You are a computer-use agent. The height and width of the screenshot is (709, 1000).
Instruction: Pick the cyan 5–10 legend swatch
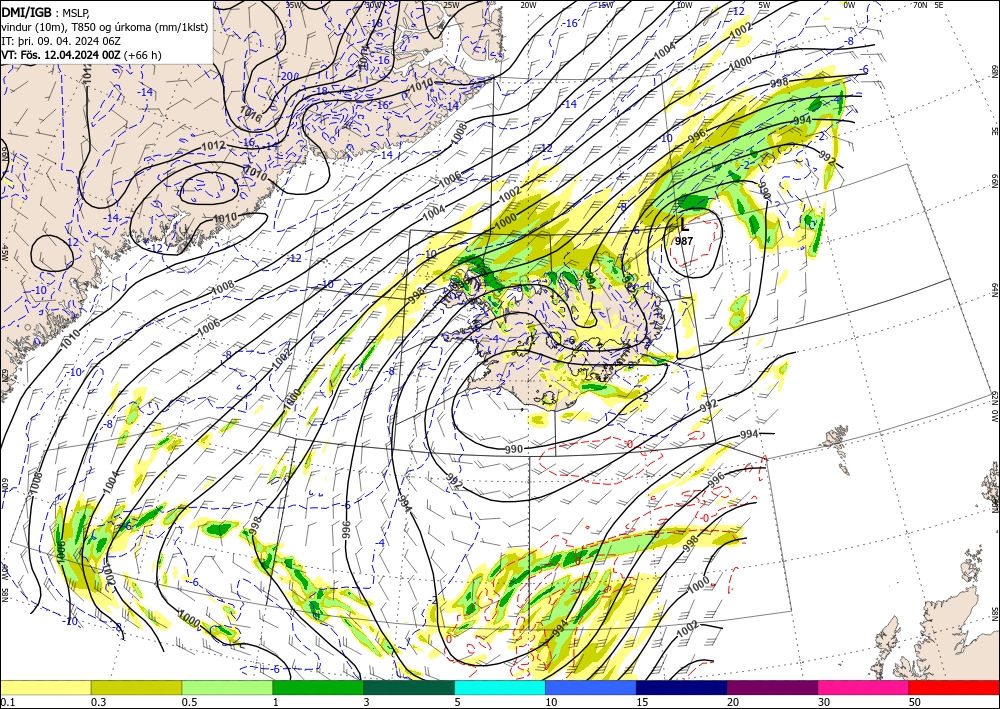[500, 687]
